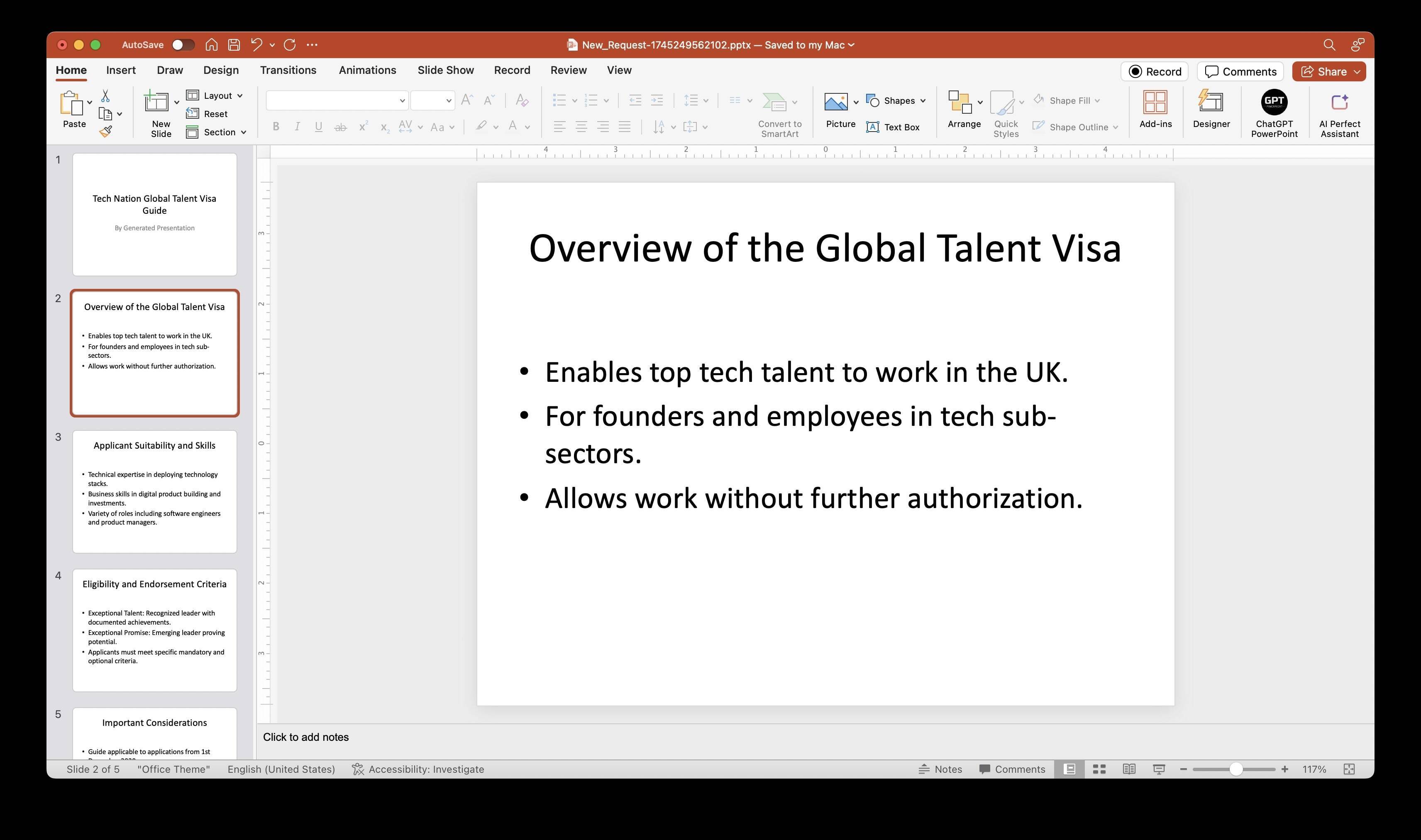1421x840 pixels.
Task: Switch to the Design tab
Action: coord(221,70)
